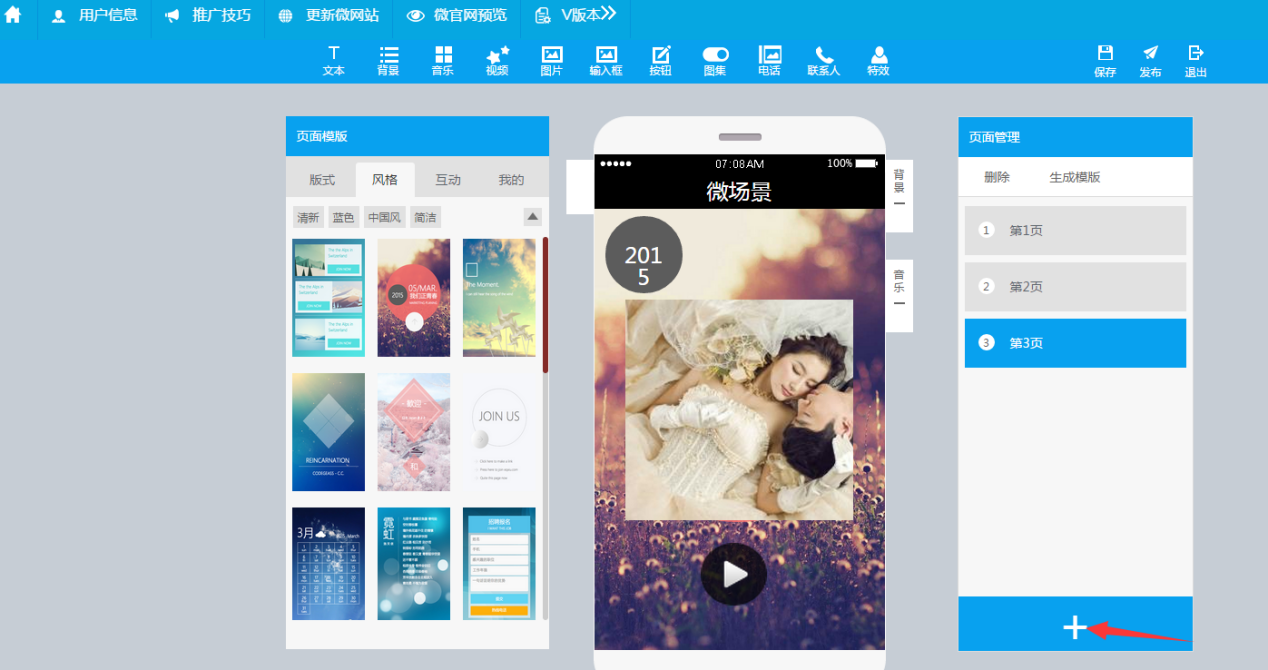1268x670 pixels.
Task: Click the 背景 toolbar icon
Action: pos(388,60)
